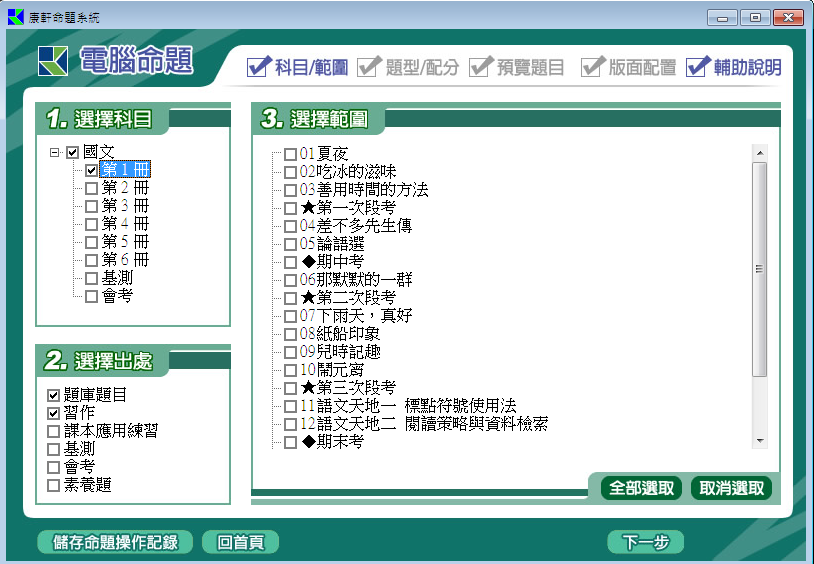Check 11語文天地一 標點符號使用法
Image resolution: width=814 pixels, height=564 pixels.
tap(290, 406)
